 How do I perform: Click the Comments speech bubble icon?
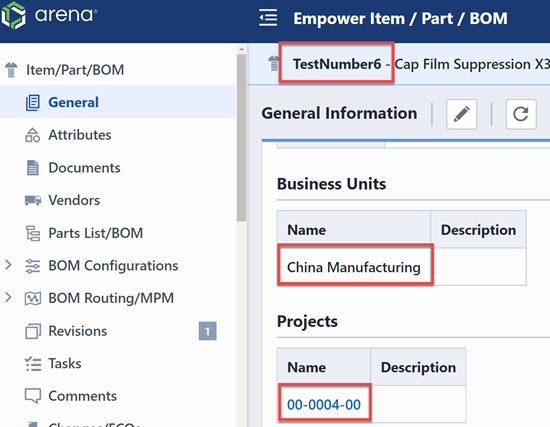click(x=33, y=396)
